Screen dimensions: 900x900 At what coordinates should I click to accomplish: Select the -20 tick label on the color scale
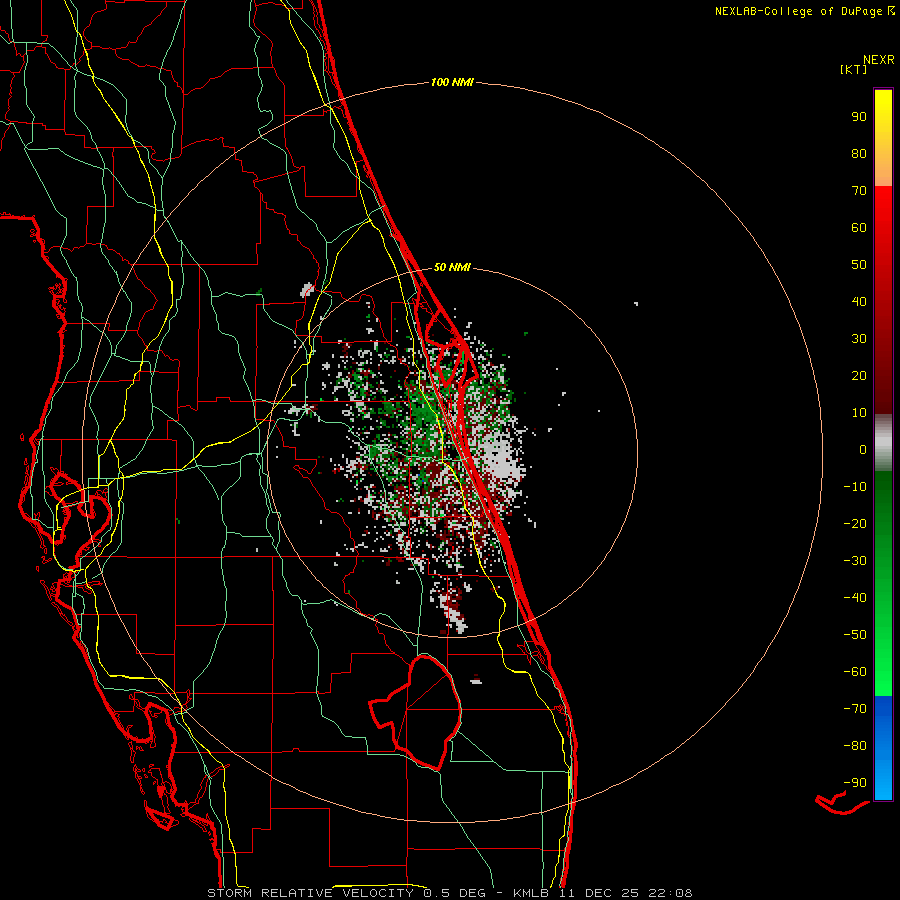[x=855, y=524]
